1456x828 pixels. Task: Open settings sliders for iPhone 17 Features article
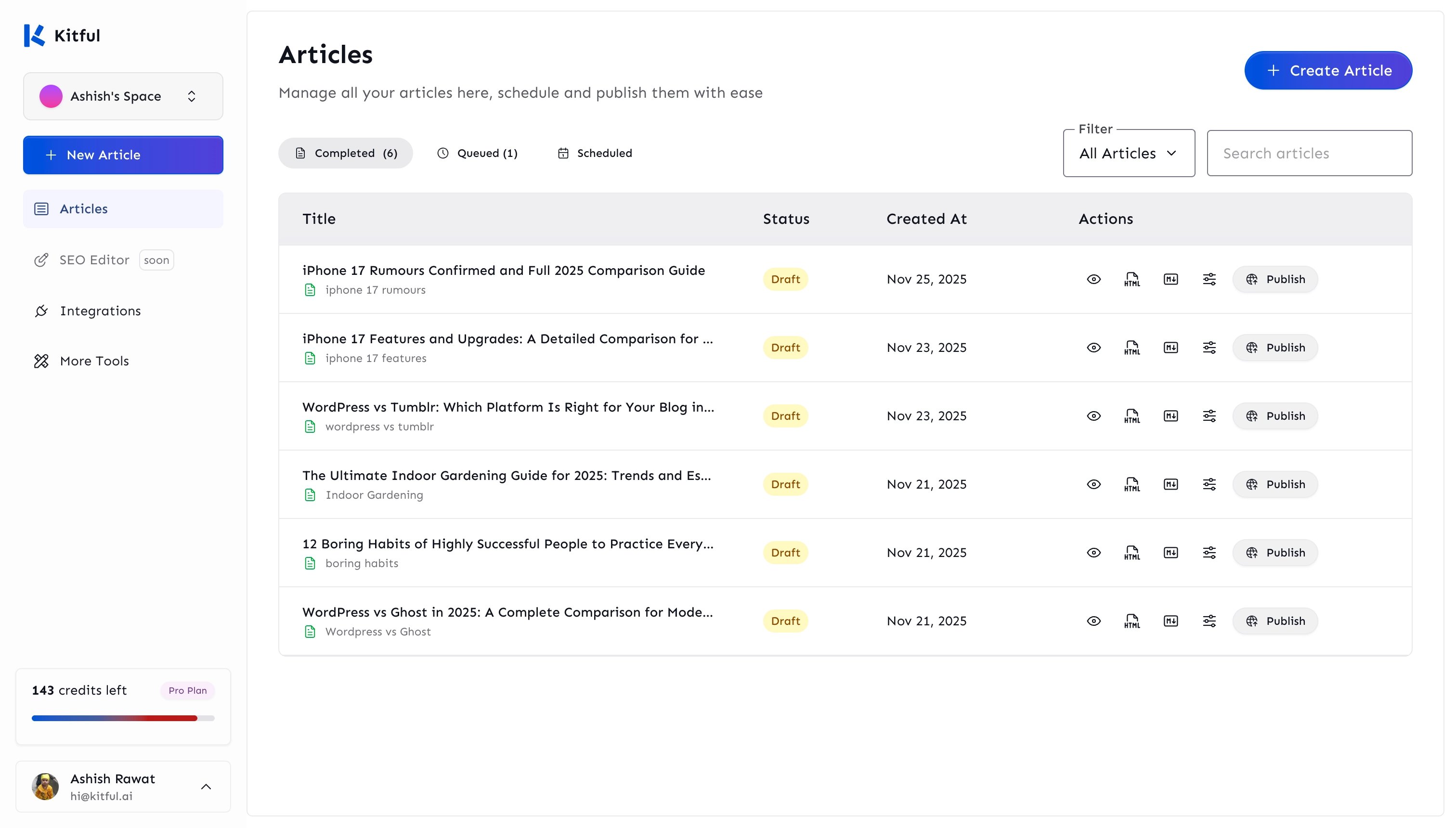tap(1209, 348)
